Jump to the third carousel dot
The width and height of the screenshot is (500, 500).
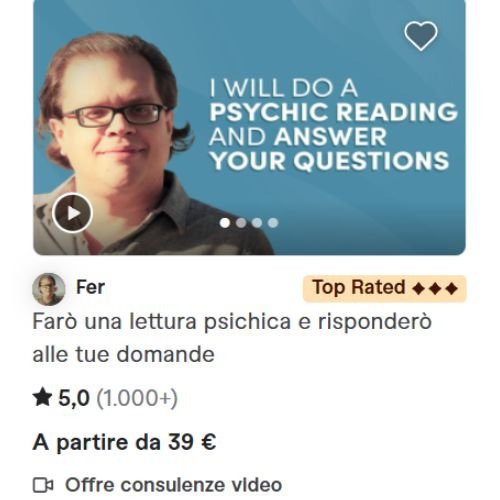click(257, 223)
